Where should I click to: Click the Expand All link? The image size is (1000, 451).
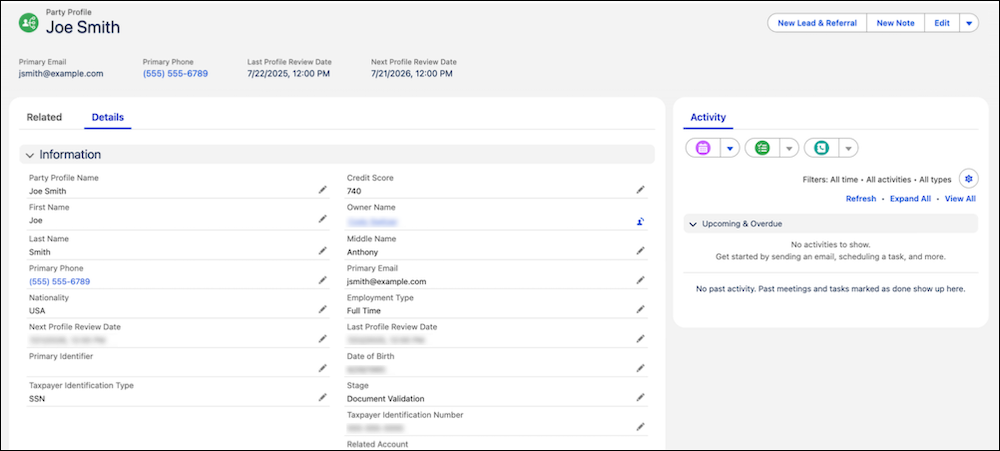pyautogui.click(x=910, y=199)
